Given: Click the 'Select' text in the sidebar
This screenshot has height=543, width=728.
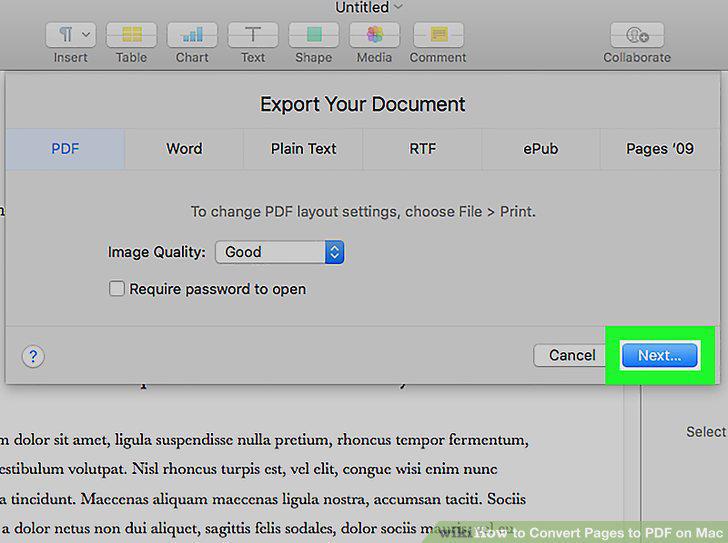Looking at the screenshot, I should click(x=706, y=432).
